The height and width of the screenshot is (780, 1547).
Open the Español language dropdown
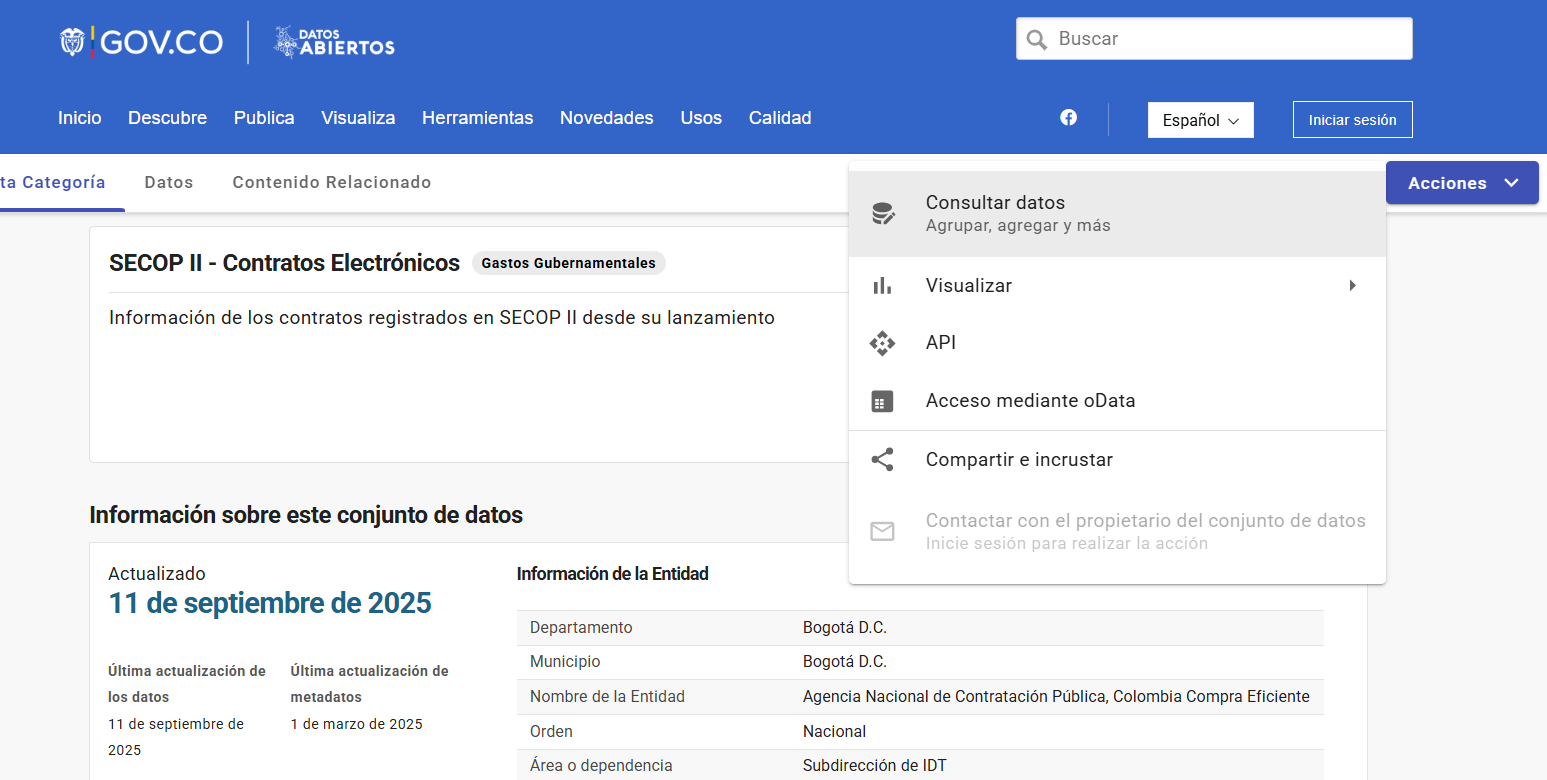(x=1200, y=120)
